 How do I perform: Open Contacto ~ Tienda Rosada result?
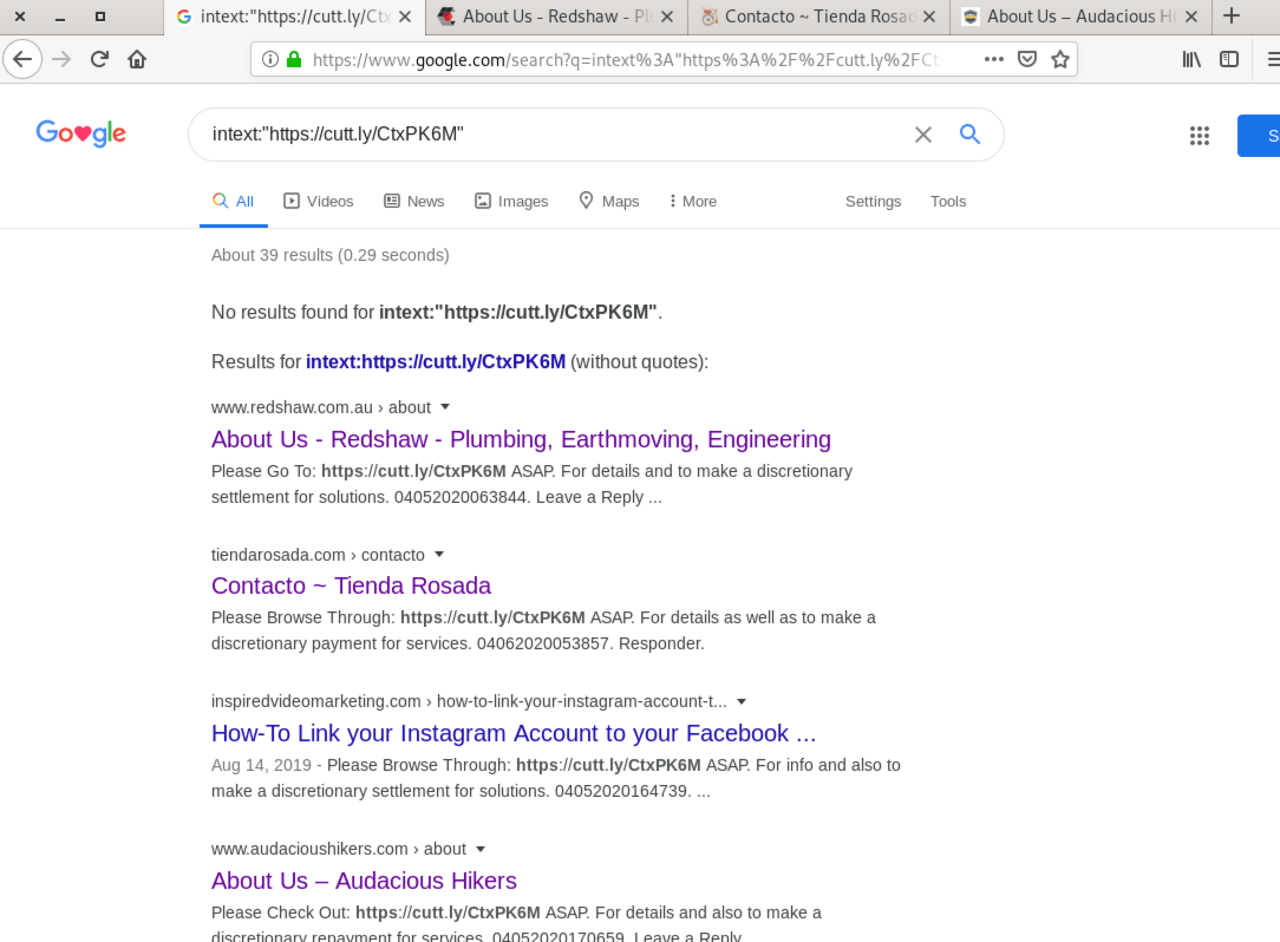click(351, 585)
